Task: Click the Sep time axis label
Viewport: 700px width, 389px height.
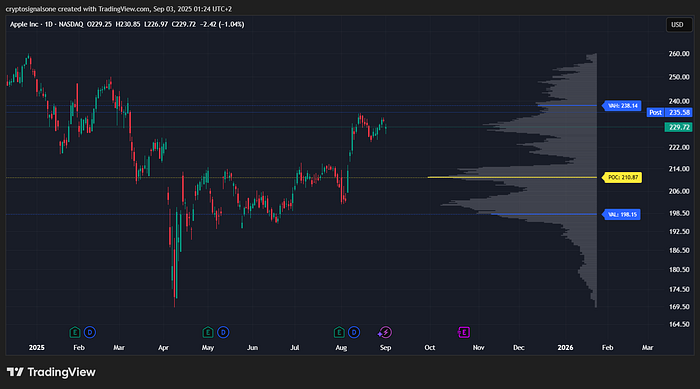Action: point(385,347)
